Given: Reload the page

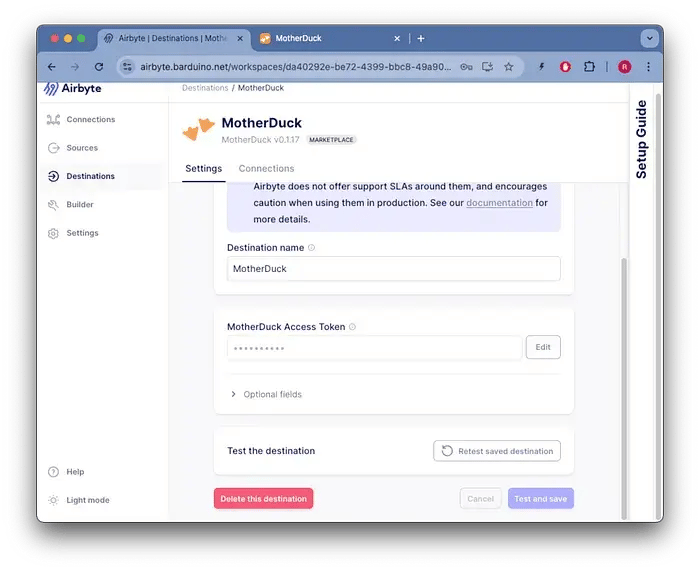Looking at the screenshot, I should (x=99, y=67).
